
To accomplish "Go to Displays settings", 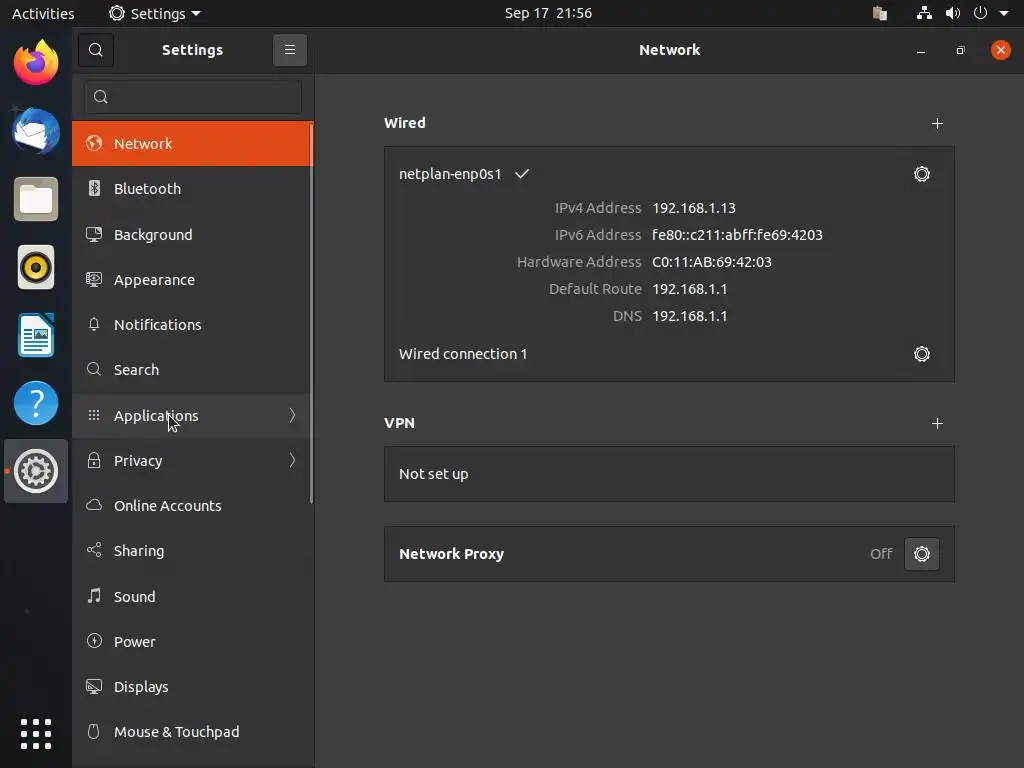I will point(141,687).
